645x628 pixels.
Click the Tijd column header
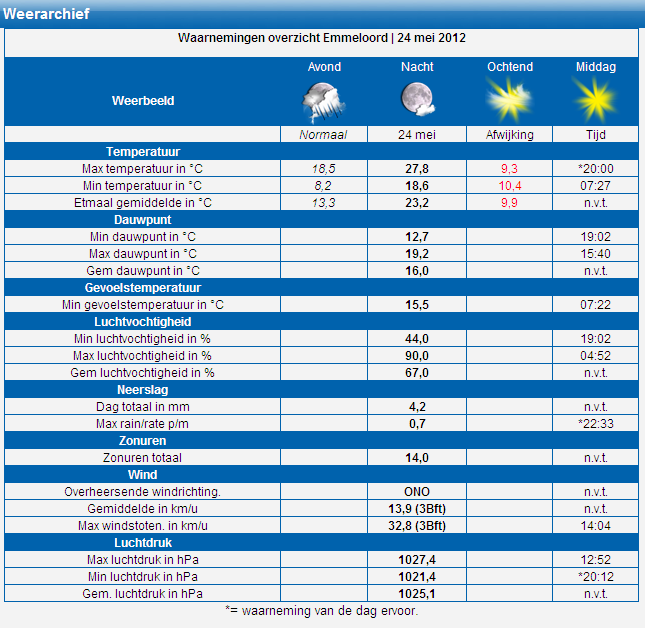[596, 134]
